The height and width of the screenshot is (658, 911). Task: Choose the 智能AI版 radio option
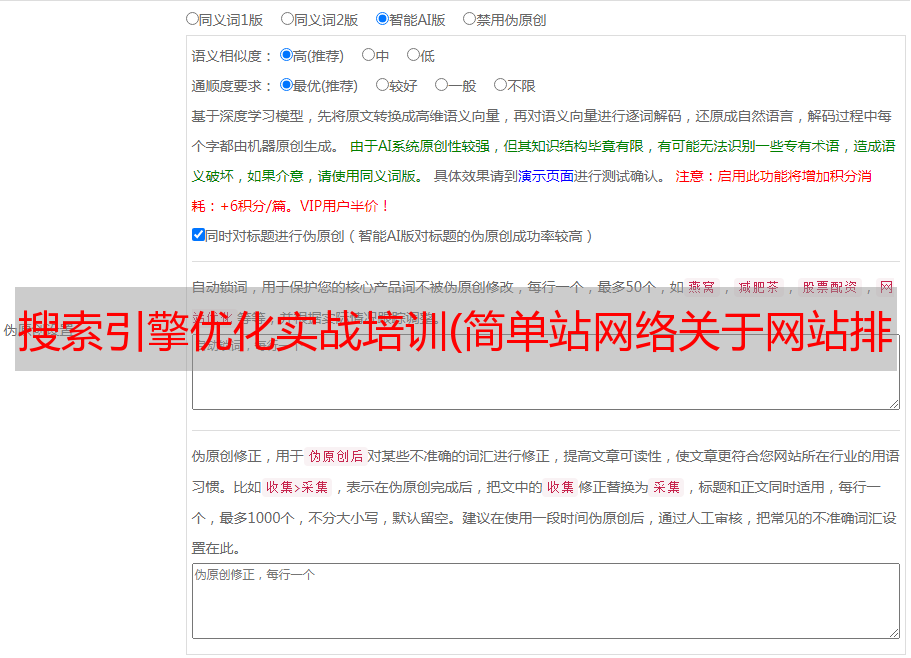click(x=382, y=19)
